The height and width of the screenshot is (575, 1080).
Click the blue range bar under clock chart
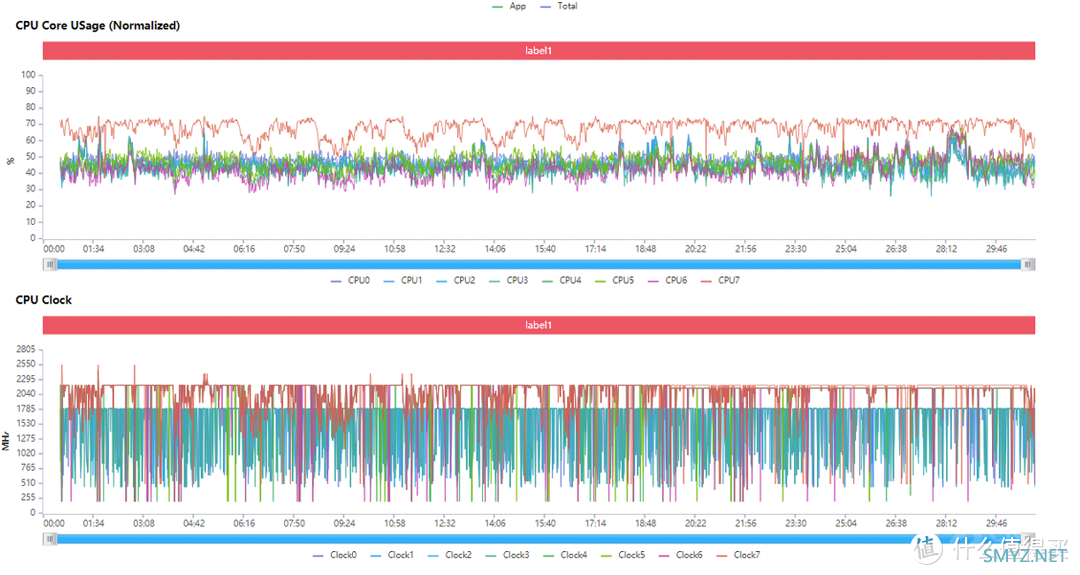click(539, 539)
